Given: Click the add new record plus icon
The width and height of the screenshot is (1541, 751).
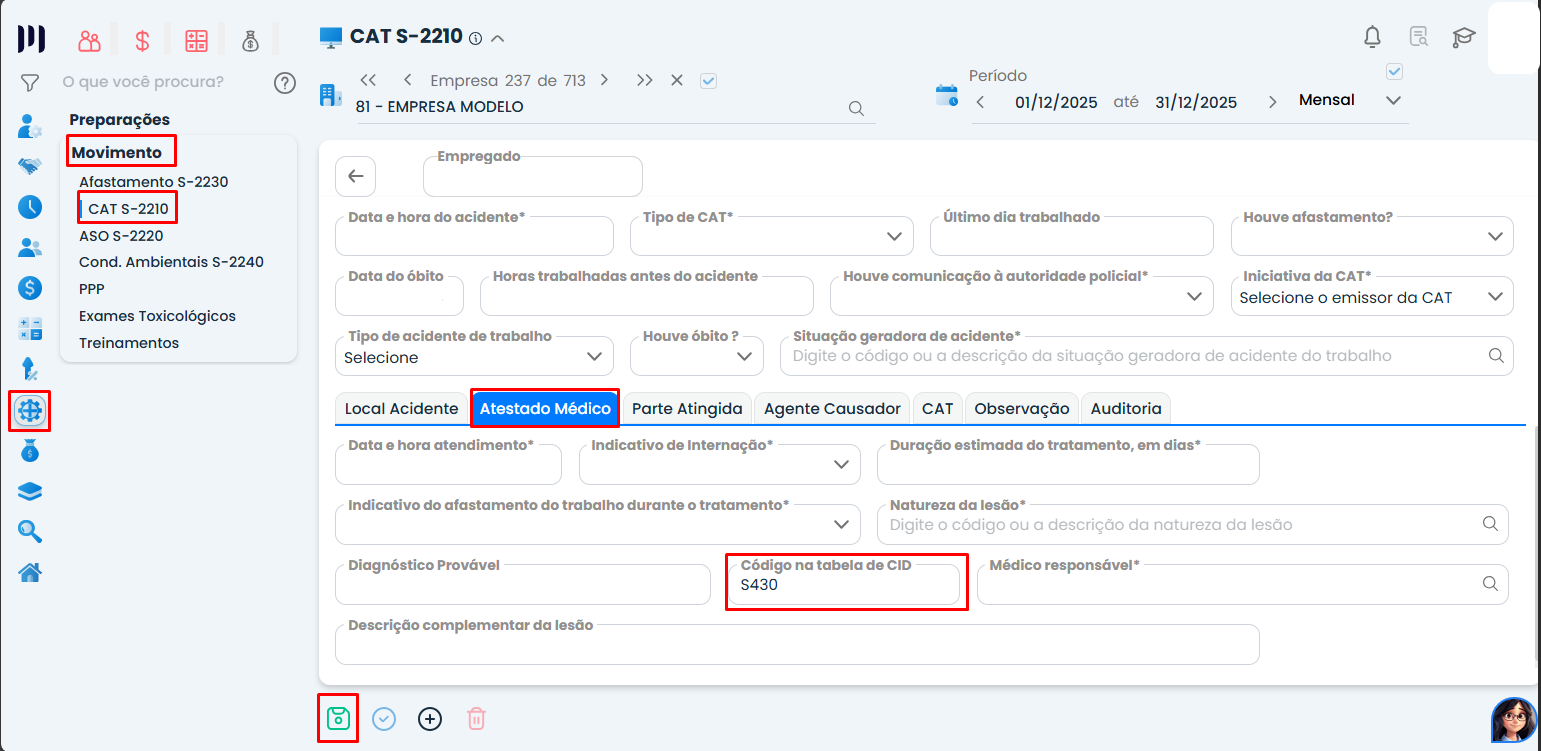Looking at the screenshot, I should tap(430, 719).
